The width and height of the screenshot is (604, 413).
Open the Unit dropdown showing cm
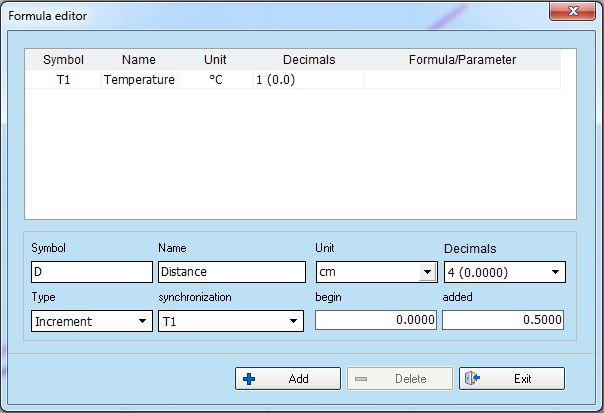(x=427, y=272)
